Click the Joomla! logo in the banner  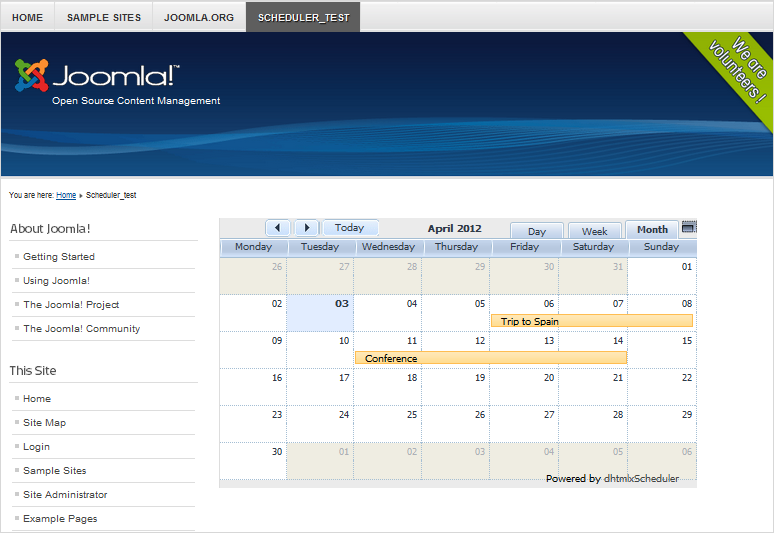click(x=97, y=76)
